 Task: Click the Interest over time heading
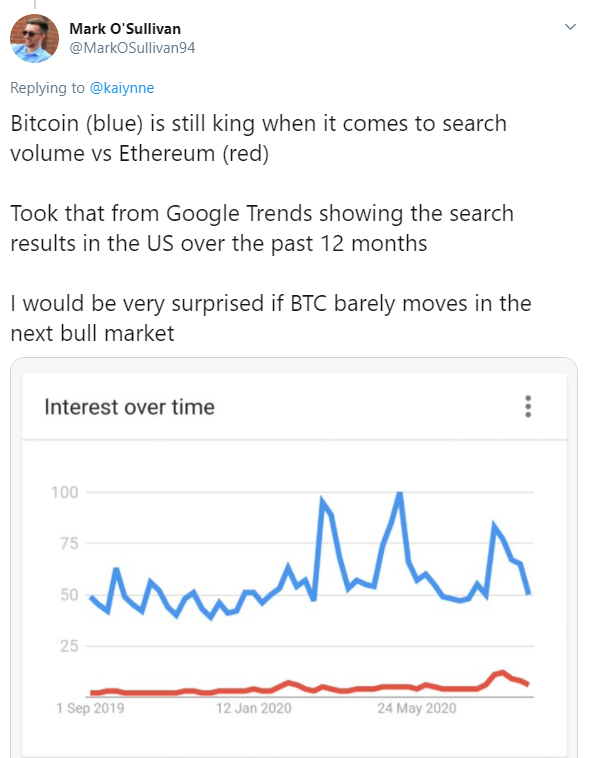coord(129,407)
